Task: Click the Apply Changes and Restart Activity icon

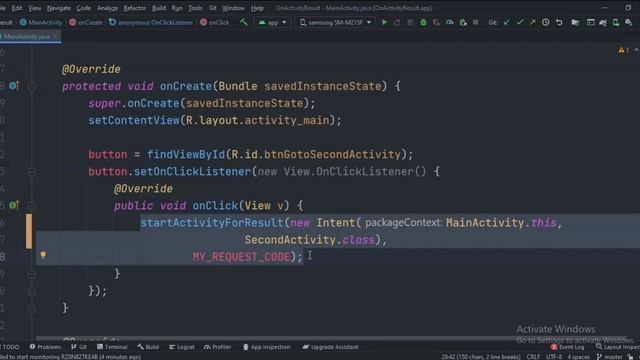Action: coord(397,22)
